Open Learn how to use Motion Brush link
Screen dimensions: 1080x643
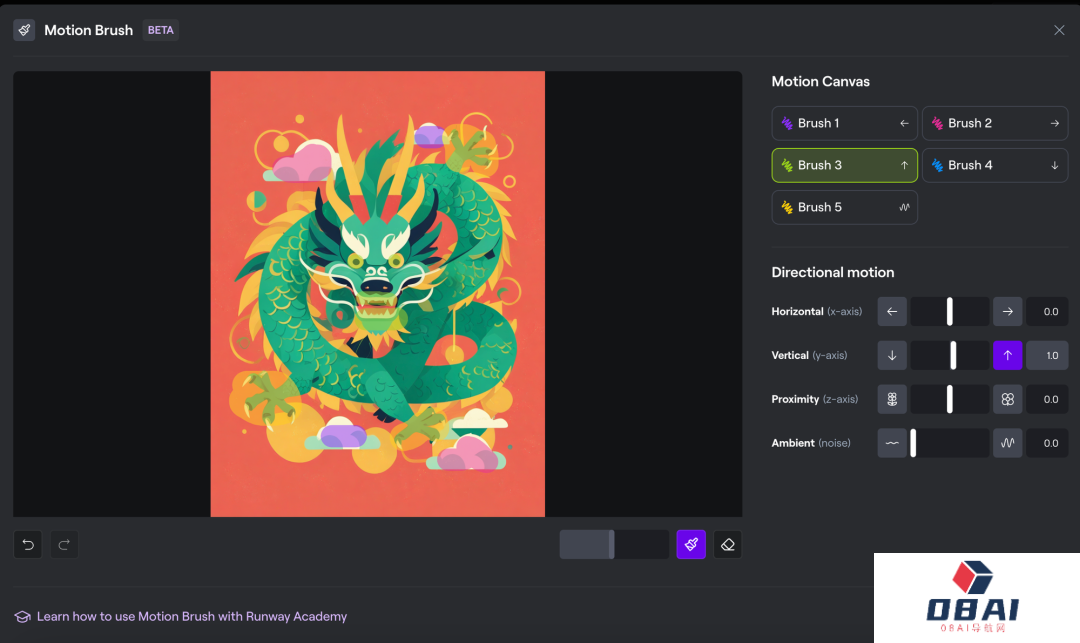[191, 617]
